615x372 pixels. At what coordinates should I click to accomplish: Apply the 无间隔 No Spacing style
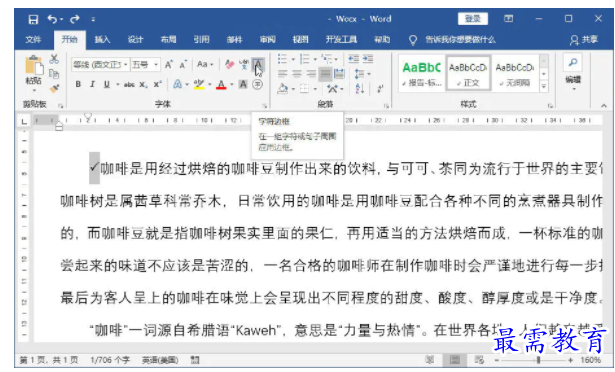515,74
